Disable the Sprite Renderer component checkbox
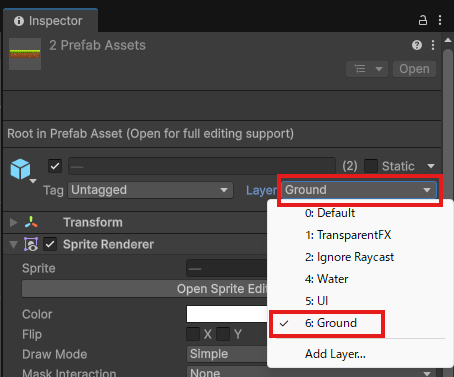Image resolution: width=454 pixels, height=377 pixels. pyautogui.click(x=50, y=244)
